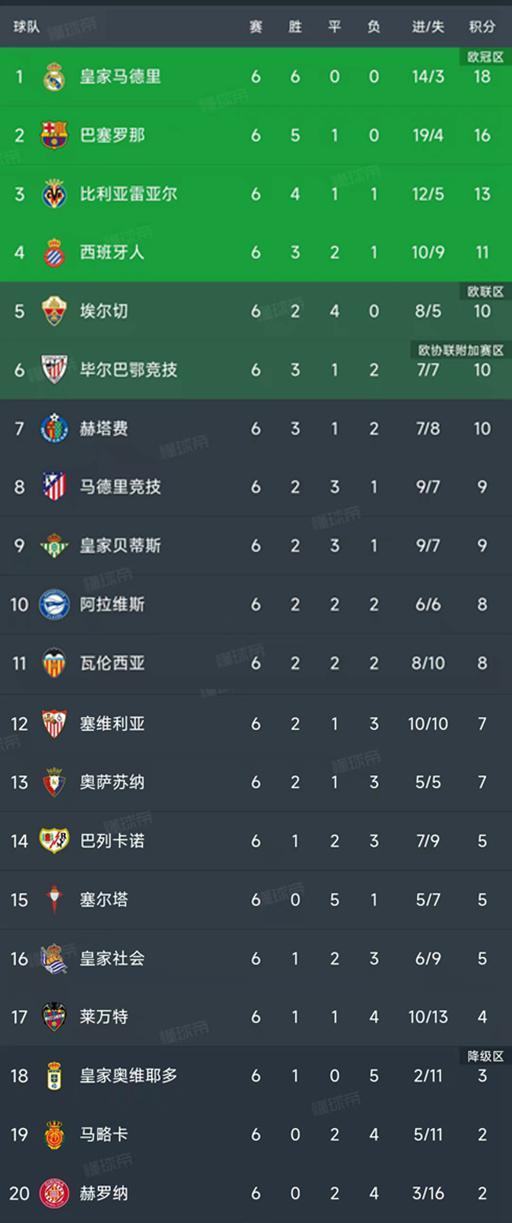Click the 积分 column header
This screenshot has height=1223, width=512.
tap(483, 27)
